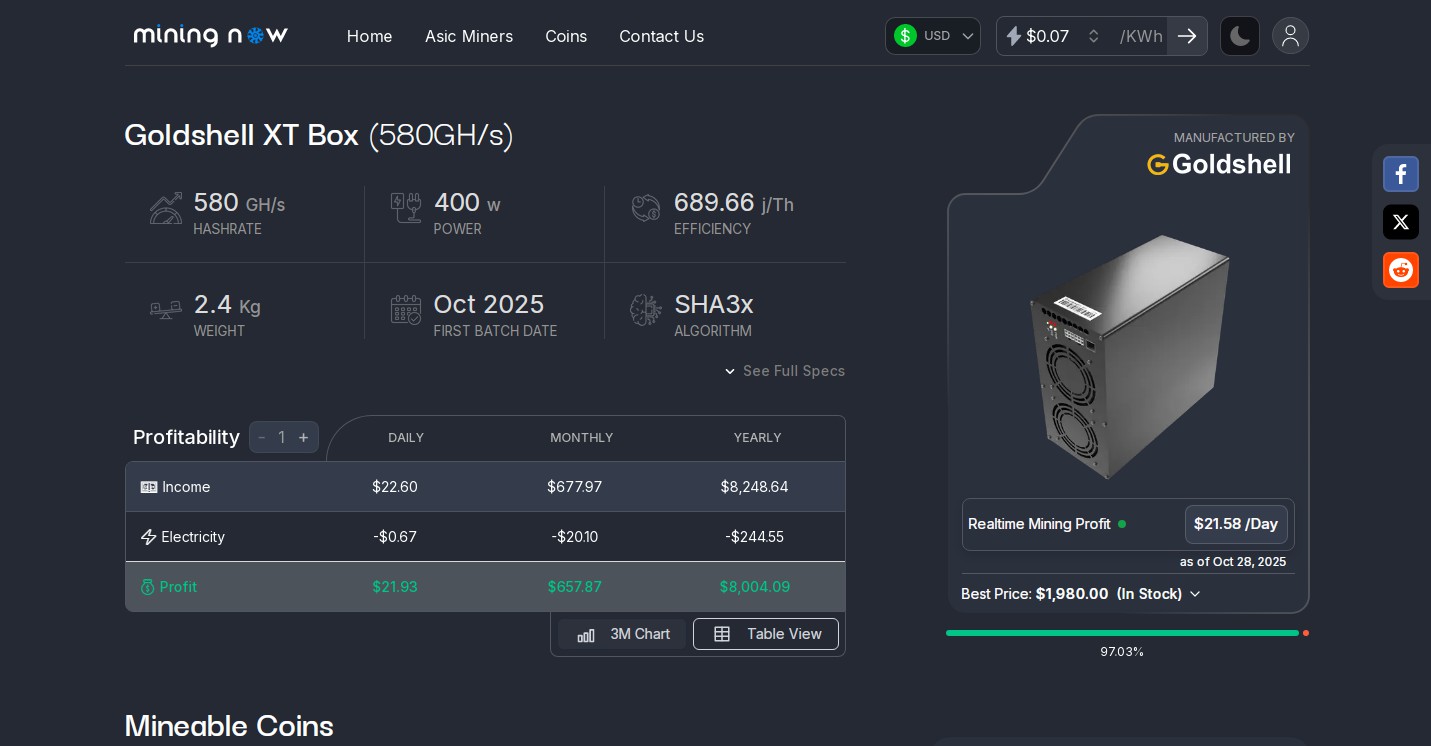Image resolution: width=1431 pixels, height=746 pixels.
Task: Go to the Home menu item
Action: [x=370, y=36]
